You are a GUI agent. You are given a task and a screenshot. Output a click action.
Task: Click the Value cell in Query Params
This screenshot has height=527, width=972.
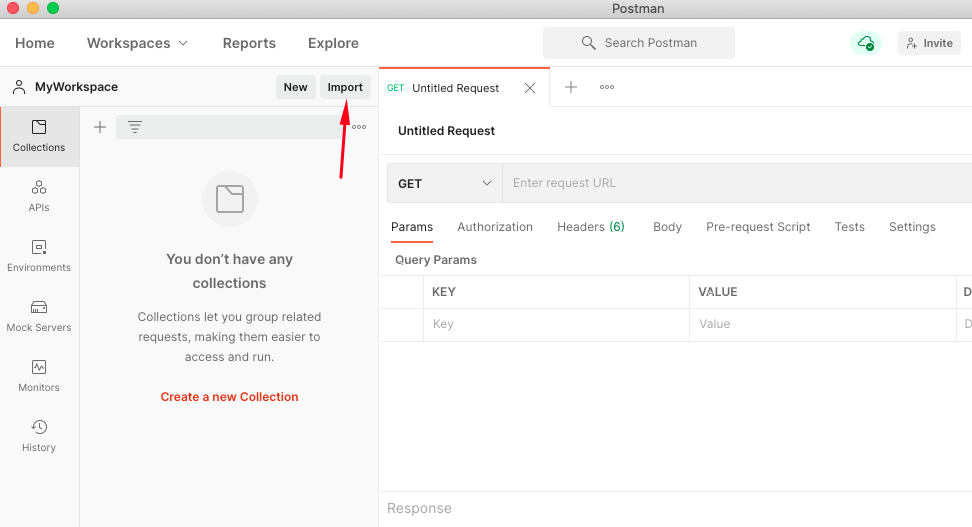click(x=823, y=324)
